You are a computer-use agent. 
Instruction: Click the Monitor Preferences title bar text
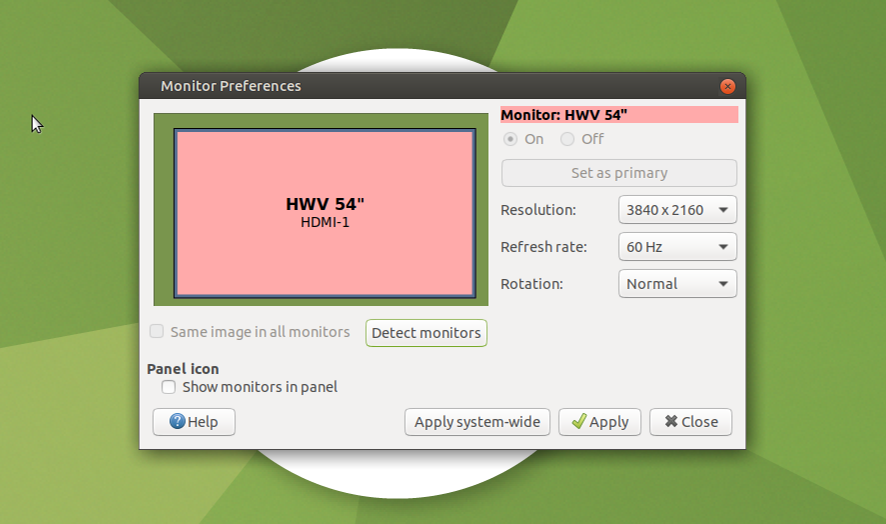(231, 86)
